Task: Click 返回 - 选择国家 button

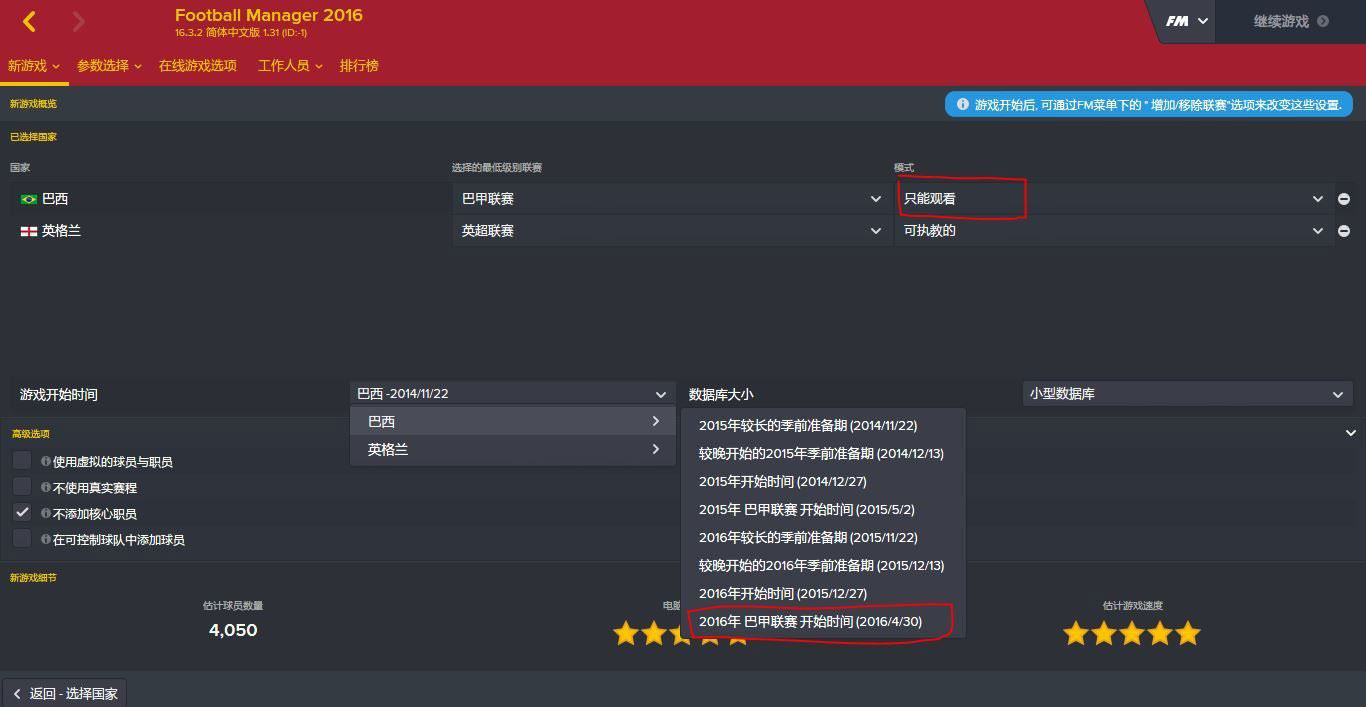Action: [65, 693]
